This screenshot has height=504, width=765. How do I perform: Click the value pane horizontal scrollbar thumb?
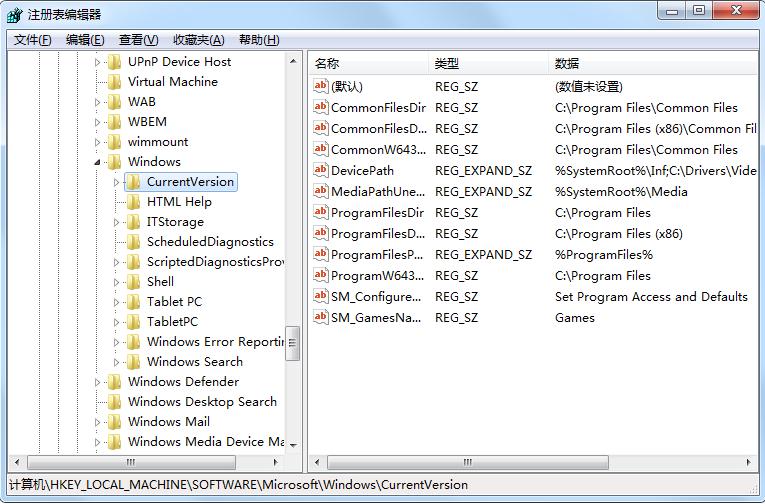pyautogui.click(x=468, y=462)
